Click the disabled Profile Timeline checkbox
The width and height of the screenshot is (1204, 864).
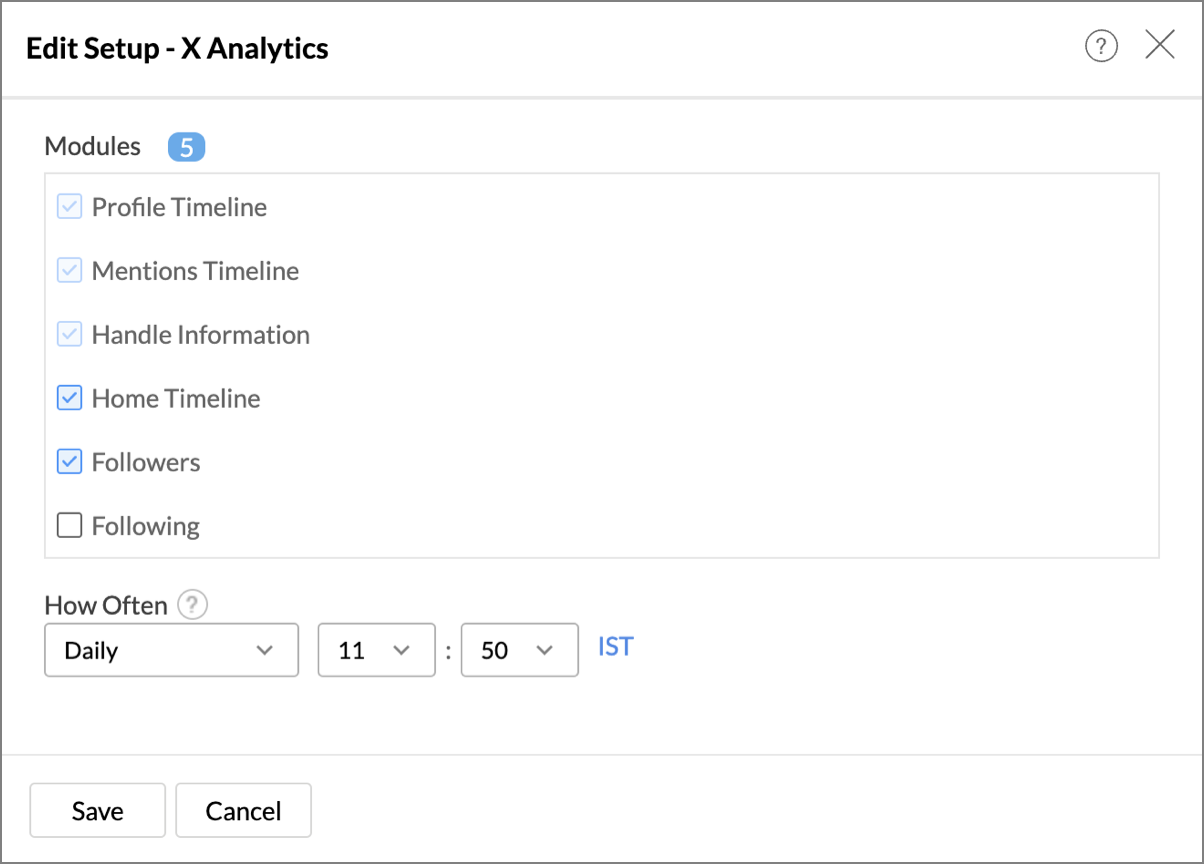click(x=69, y=207)
